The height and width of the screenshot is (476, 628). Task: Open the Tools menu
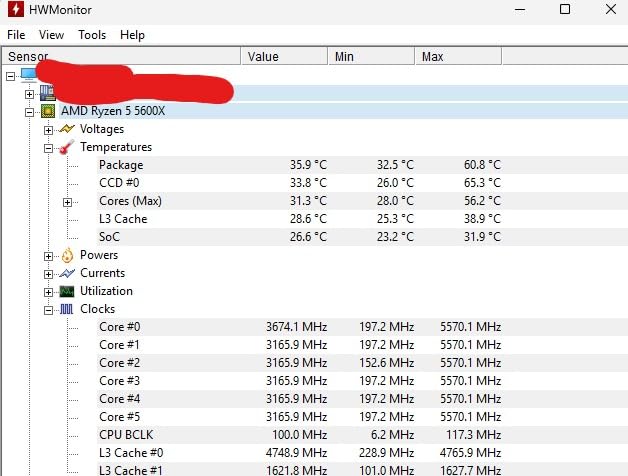coord(92,35)
